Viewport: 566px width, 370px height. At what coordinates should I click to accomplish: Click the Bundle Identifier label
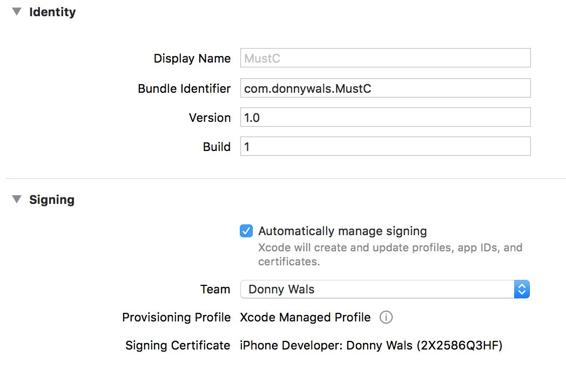tap(184, 88)
